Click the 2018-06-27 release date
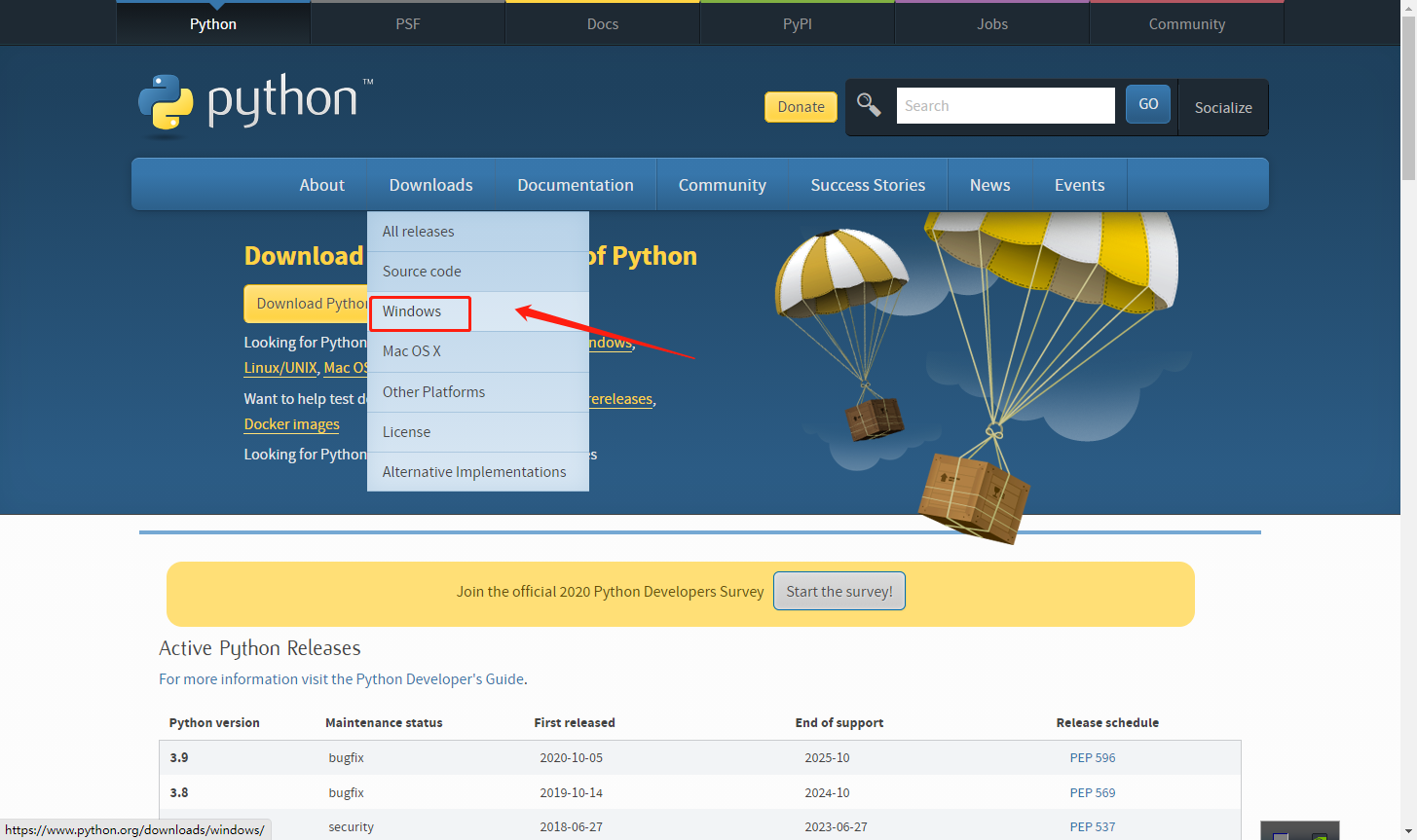Image resolution: width=1417 pixels, height=840 pixels. 572,826
